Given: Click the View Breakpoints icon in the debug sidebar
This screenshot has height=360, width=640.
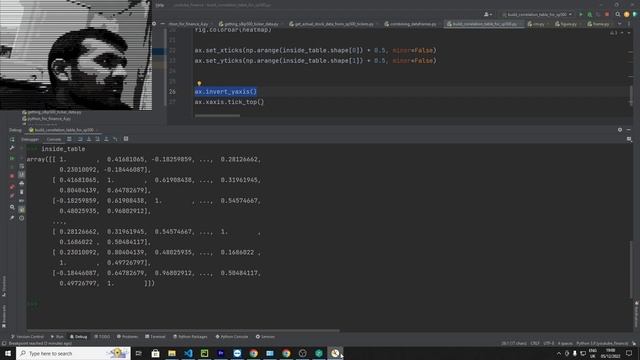Looking at the screenshot, I should [12, 187].
